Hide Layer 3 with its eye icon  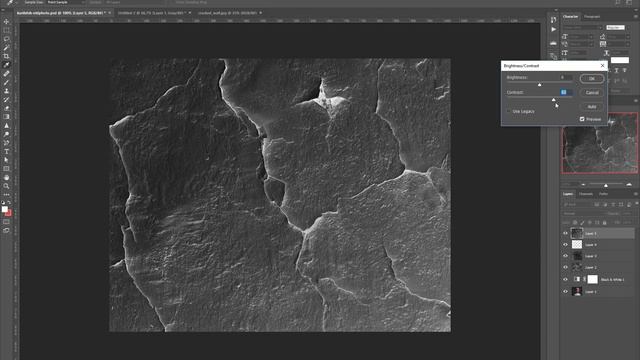(565, 256)
